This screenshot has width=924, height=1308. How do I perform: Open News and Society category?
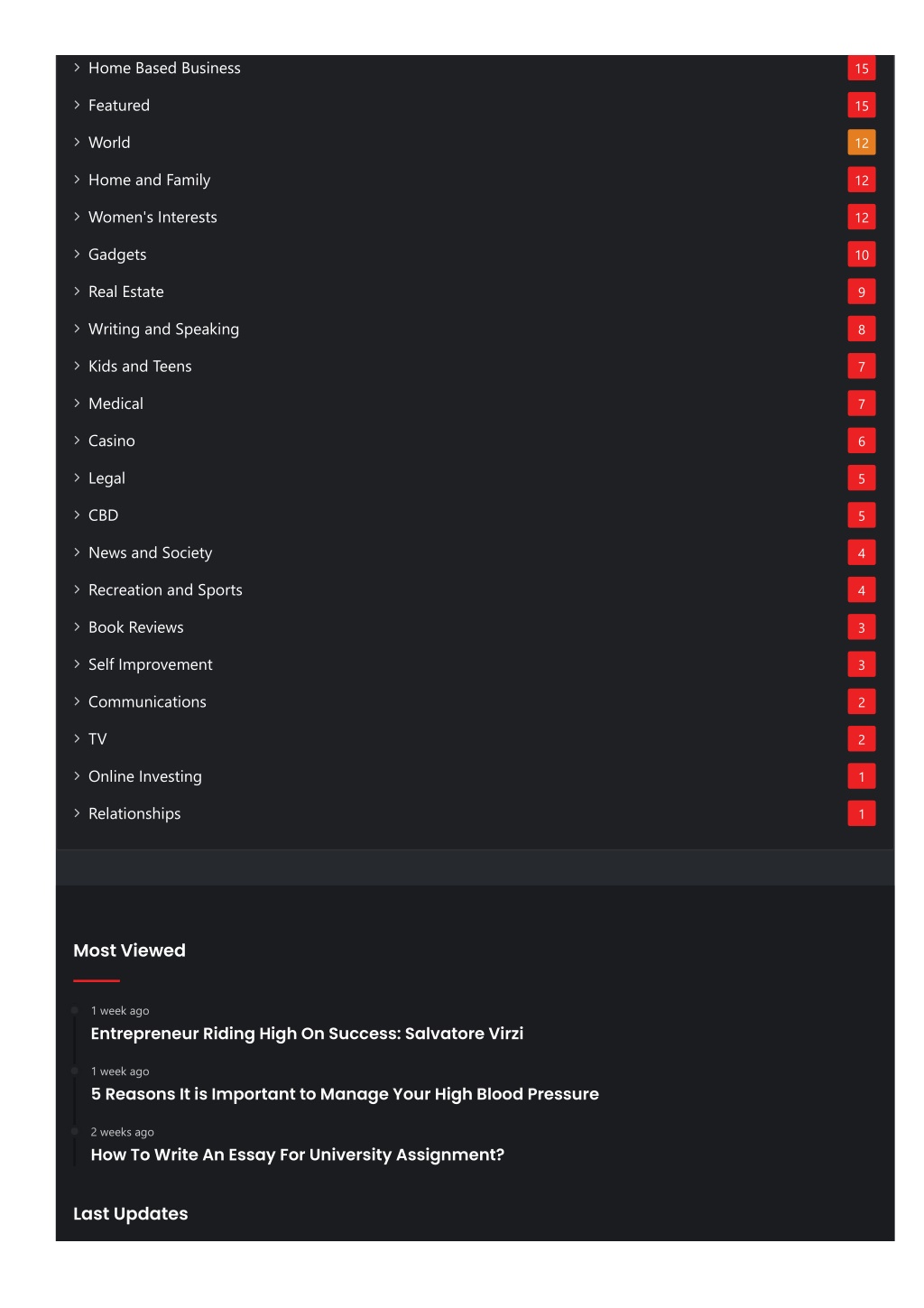coord(150,552)
